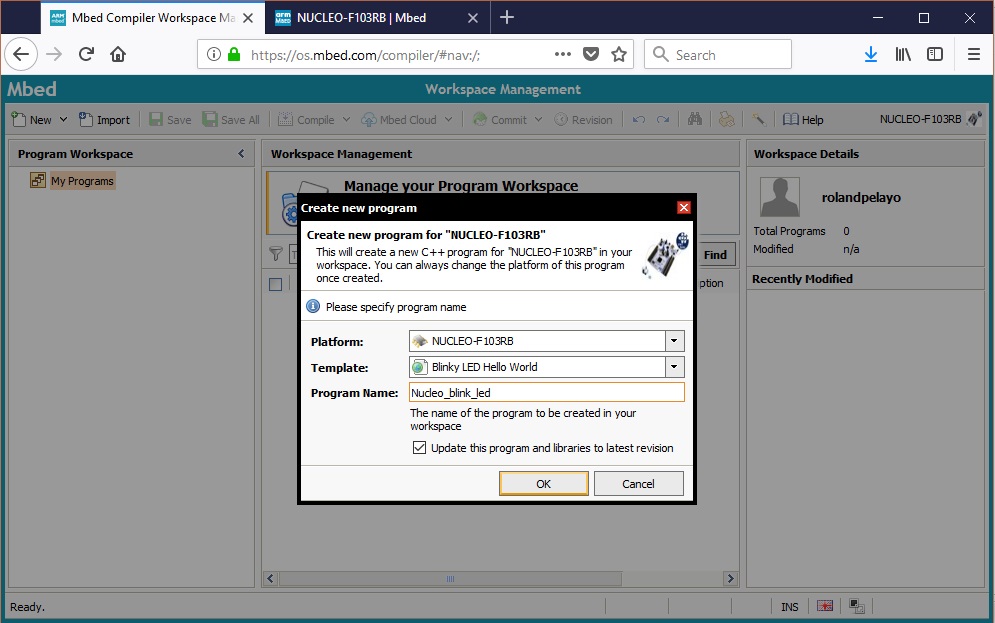Open the Template dropdown arrow
The height and width of the screenshot is (623, 995).
675,367
